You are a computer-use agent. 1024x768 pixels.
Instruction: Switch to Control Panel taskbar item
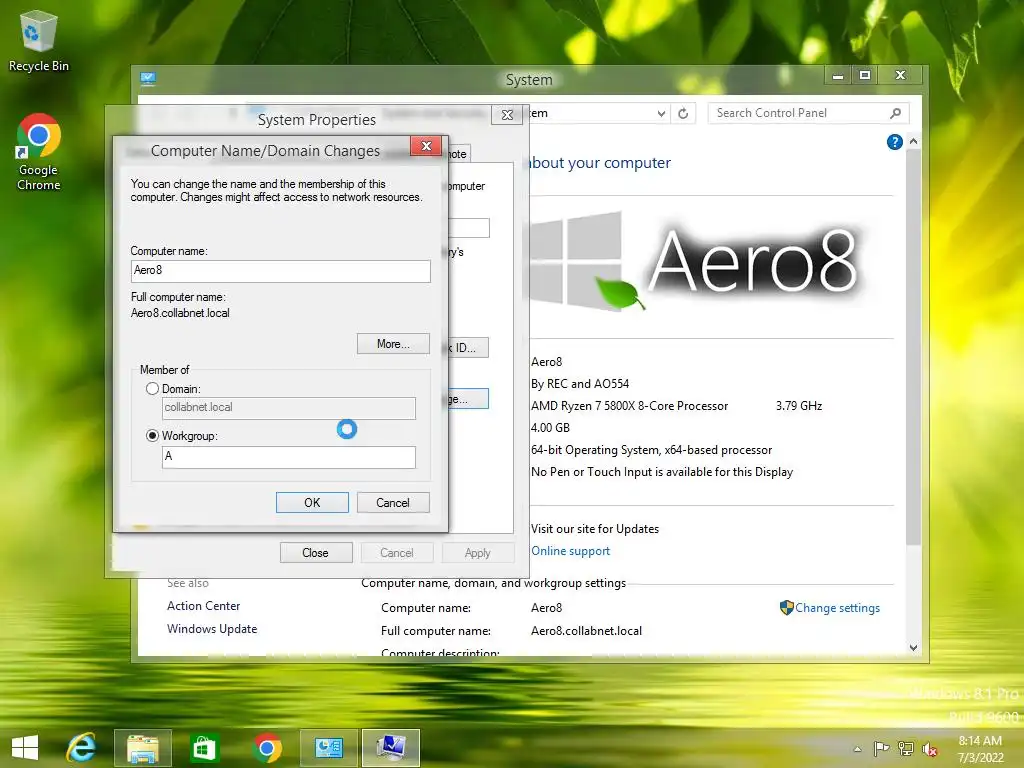(x=328, y=748)
